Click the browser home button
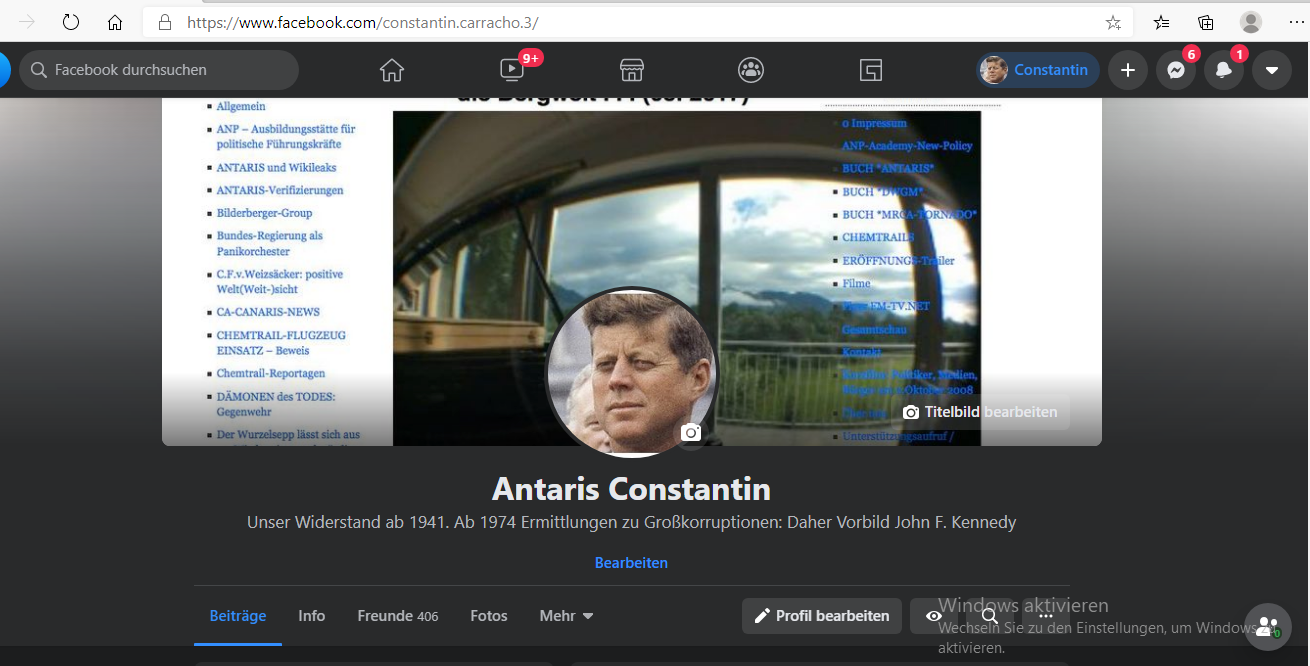This screenshot has width=1310, height=666. tap(115, 22)
